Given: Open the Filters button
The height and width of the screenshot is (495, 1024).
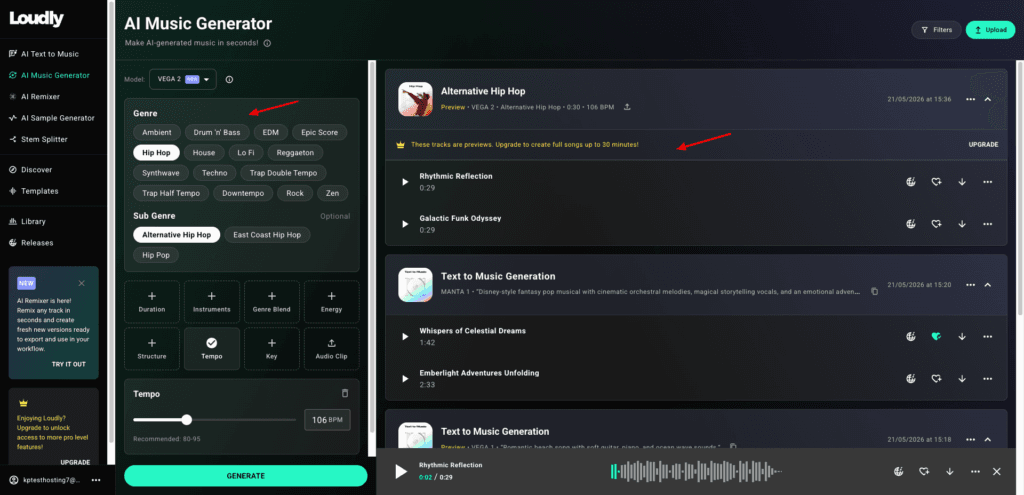Looking at the screenshot, I should click(x=936, y=29).
